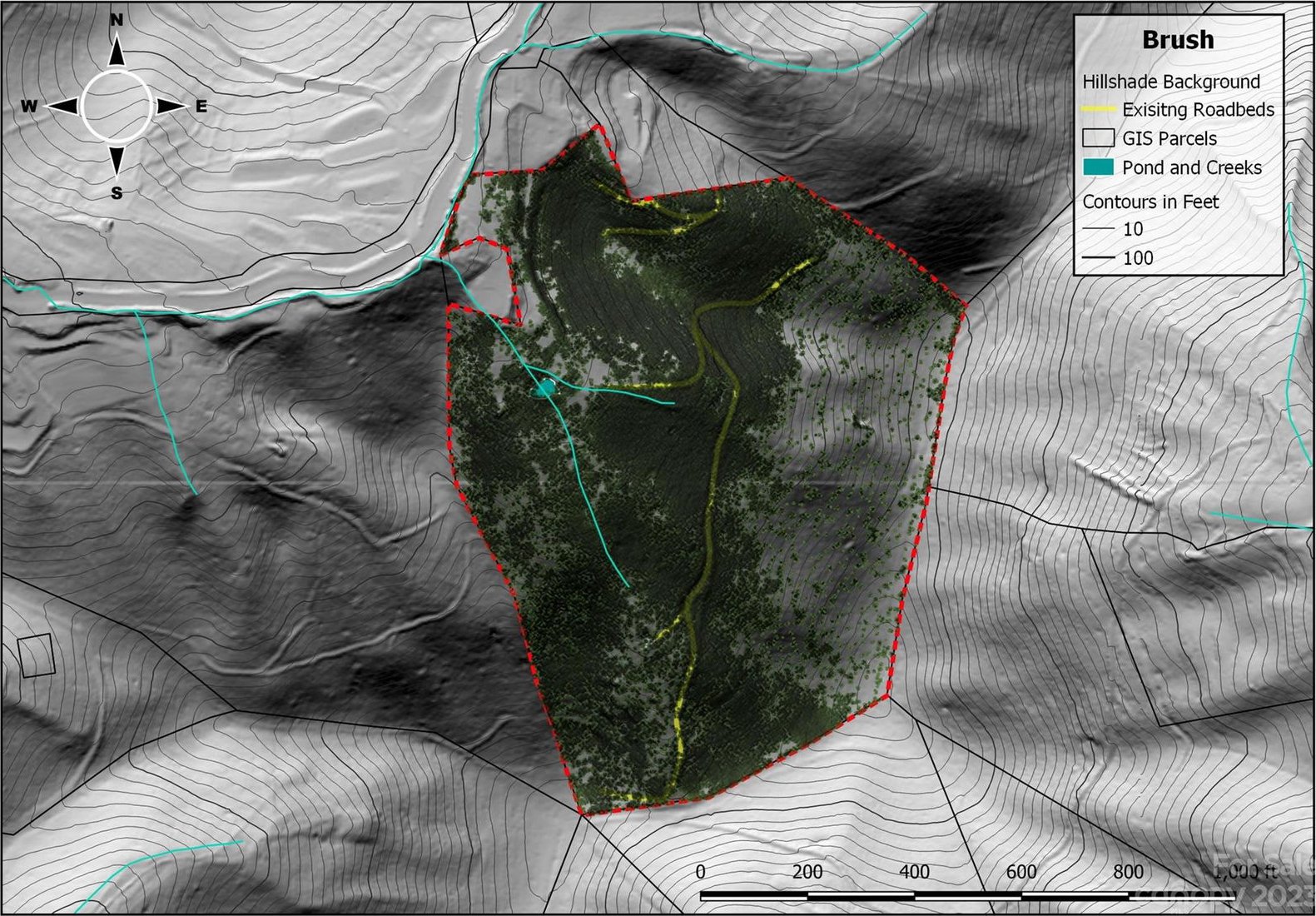Click the scale bar '0' label
The image size is (1316, 916).
(700, 872)
